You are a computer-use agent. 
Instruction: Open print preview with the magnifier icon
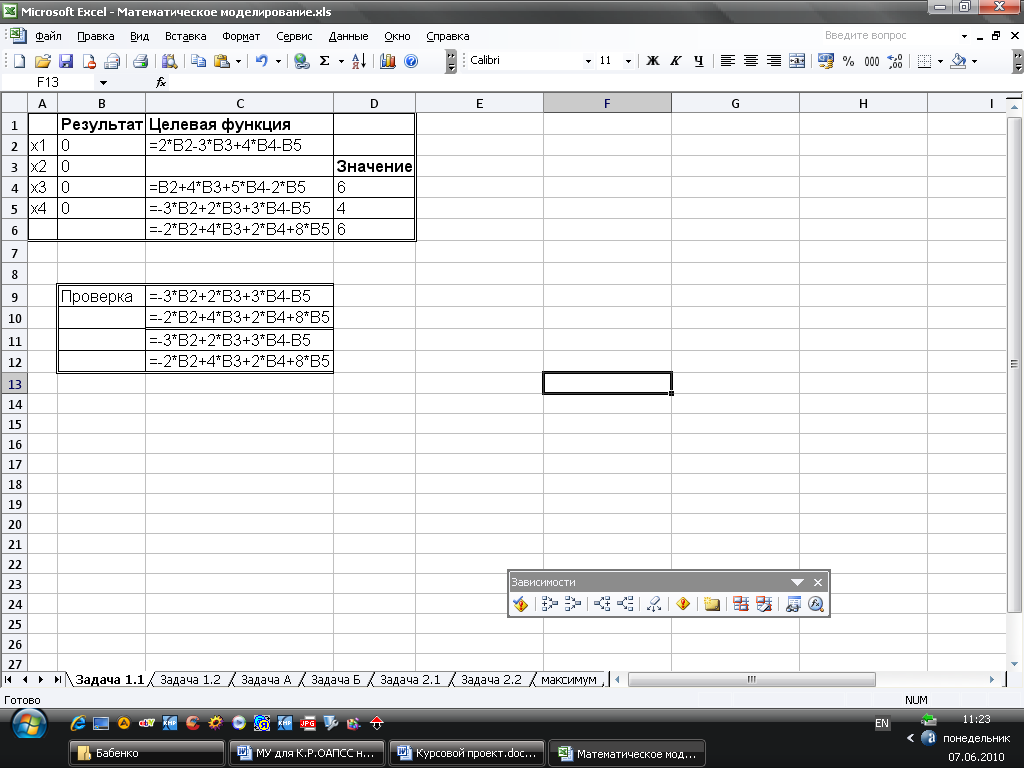169,61
